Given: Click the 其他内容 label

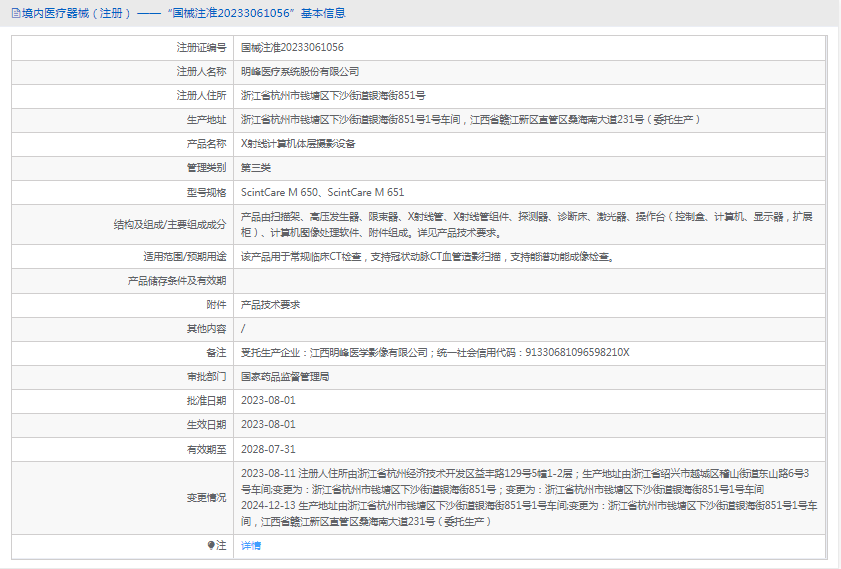Looking at the screenshot, I should pos(206,329).
